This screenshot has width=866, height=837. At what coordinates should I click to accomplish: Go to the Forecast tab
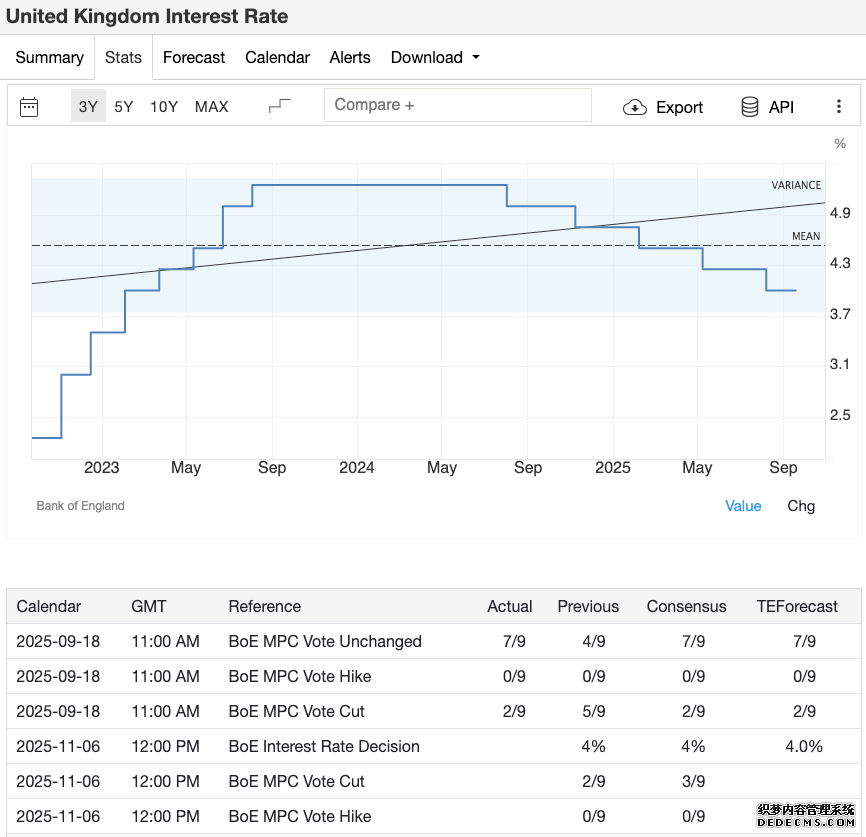pyautogui.click(x=194, y=57)
